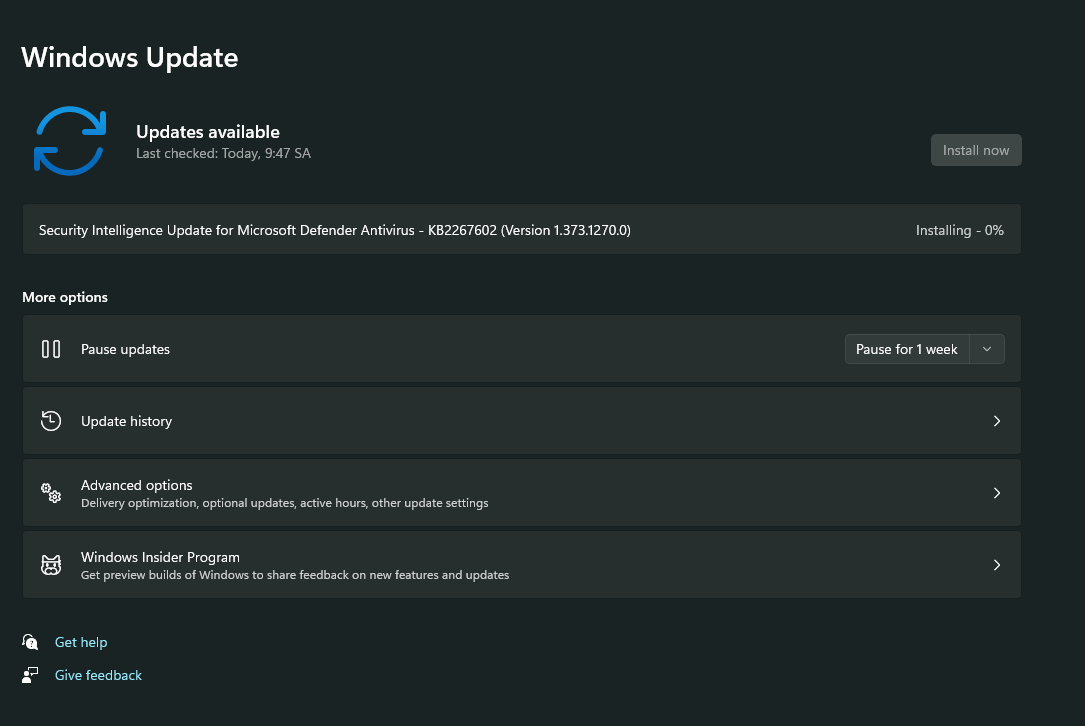Click the Install now button
Image resolution: width=1085 pixels, height=726 pixels.
[976, 150]
